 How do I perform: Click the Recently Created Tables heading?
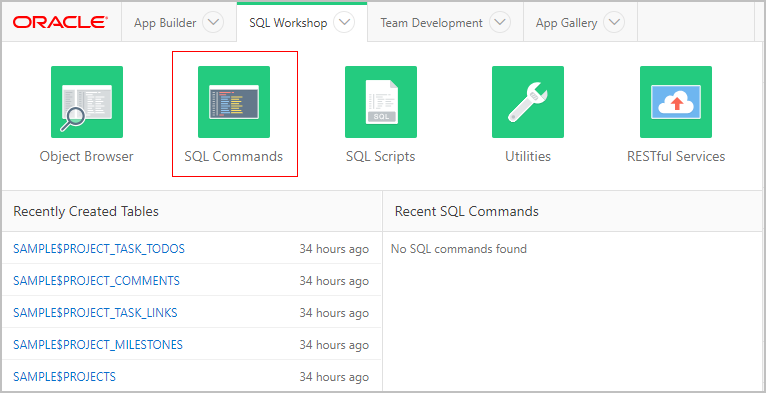pos(86,211)
